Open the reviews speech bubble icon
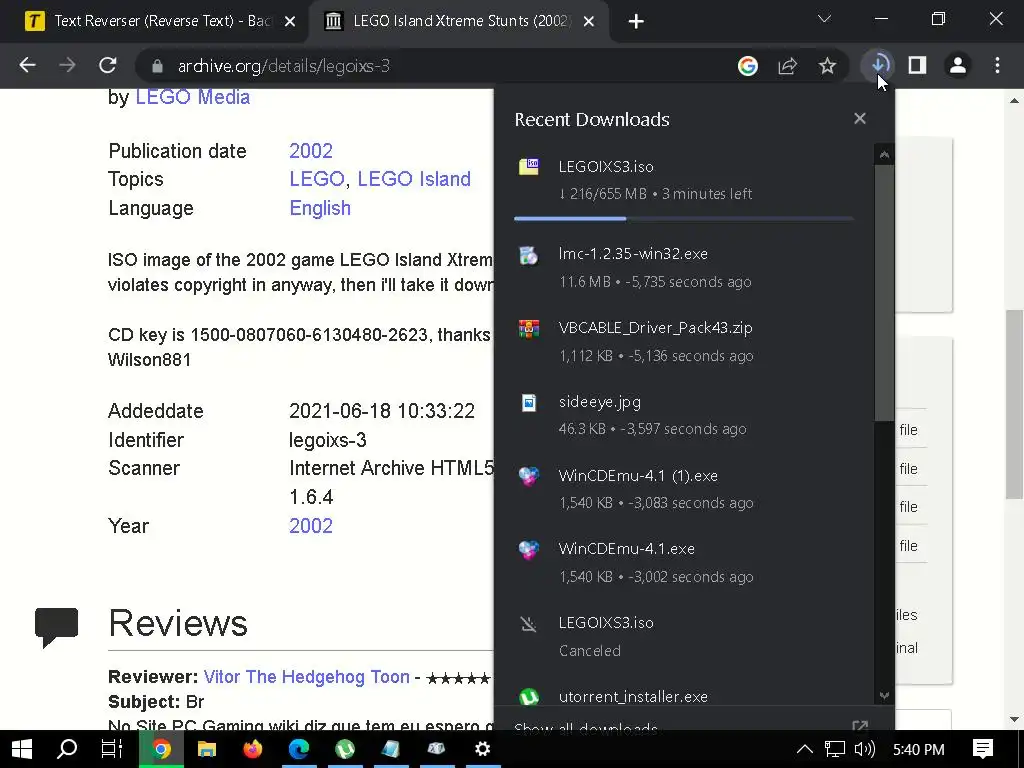1024x768 pixels. coord(56,626)
